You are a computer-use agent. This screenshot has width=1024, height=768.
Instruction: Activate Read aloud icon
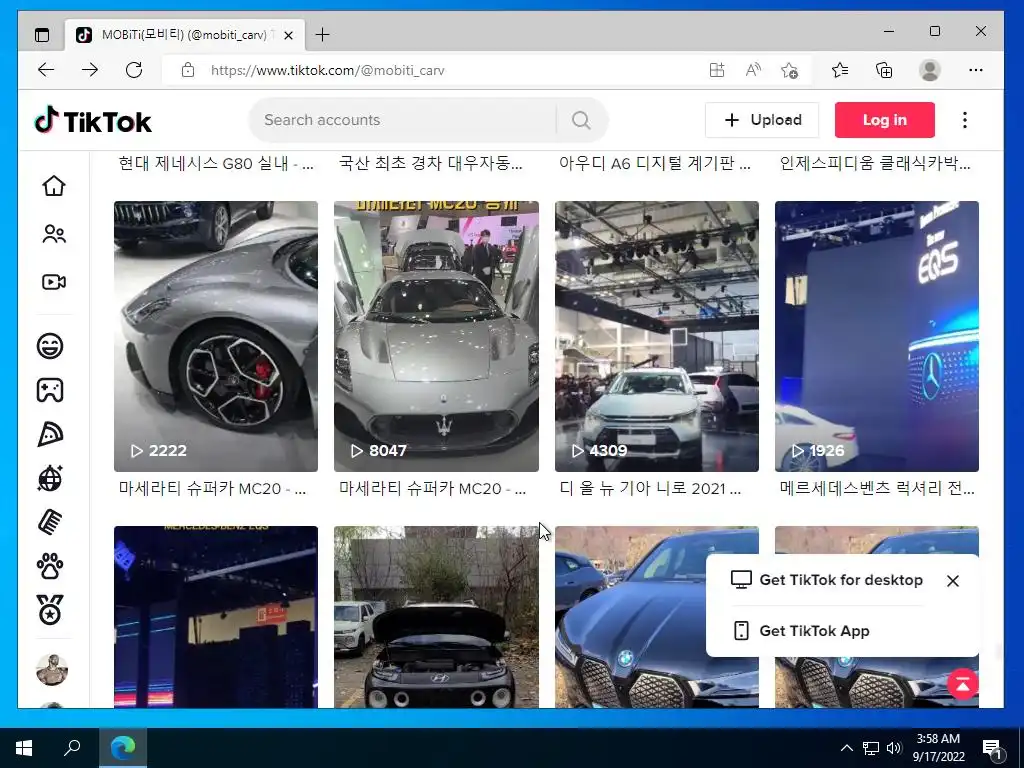[x=753, y=70]
